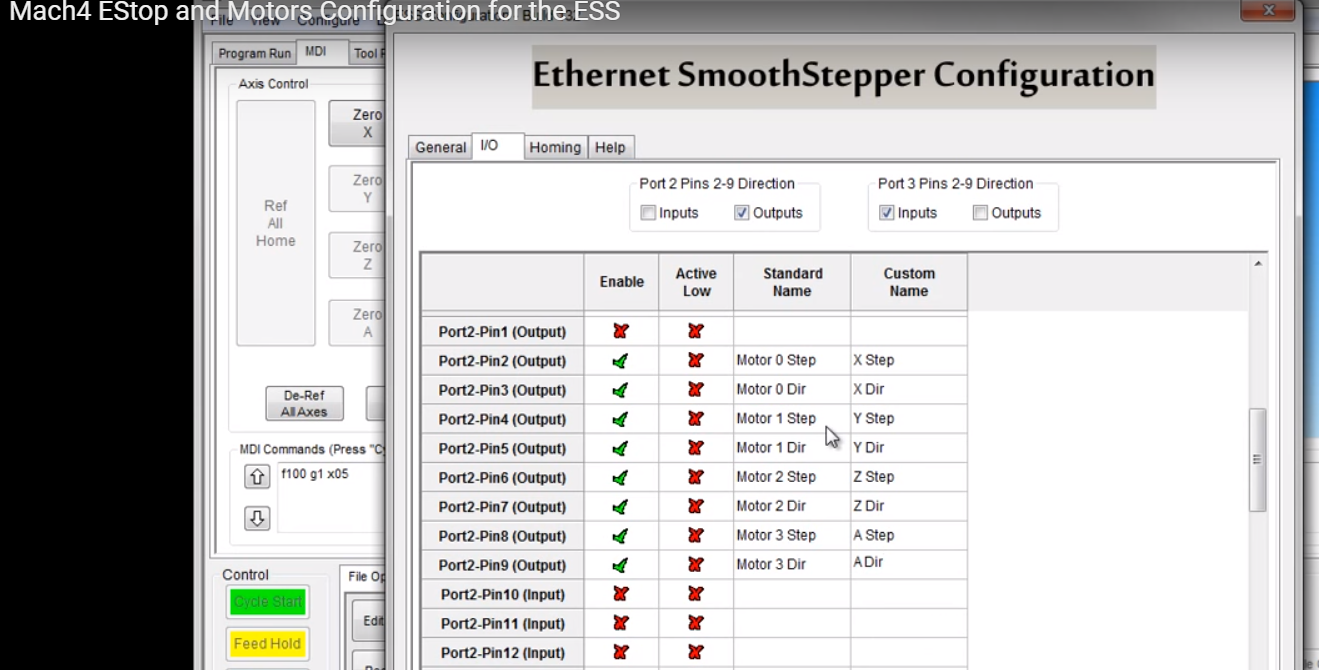Toggle Active Low icon for Port2-Pin11
Viewport: 1319px width, 670px height.
(696, 623)
